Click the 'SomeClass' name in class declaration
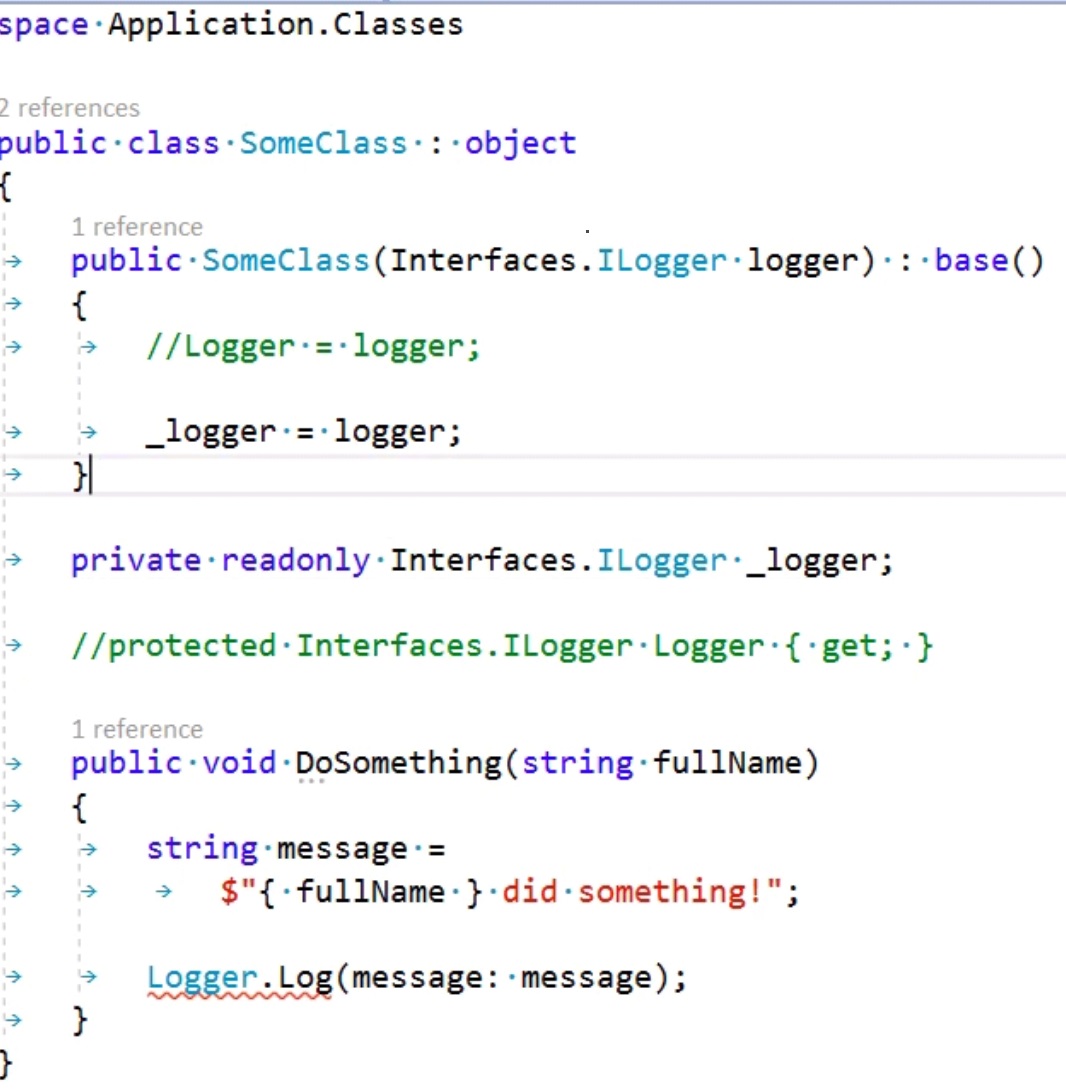The height and width of the screenshot is (1092, 1066). pyautogui.click(x=324, y=143)
